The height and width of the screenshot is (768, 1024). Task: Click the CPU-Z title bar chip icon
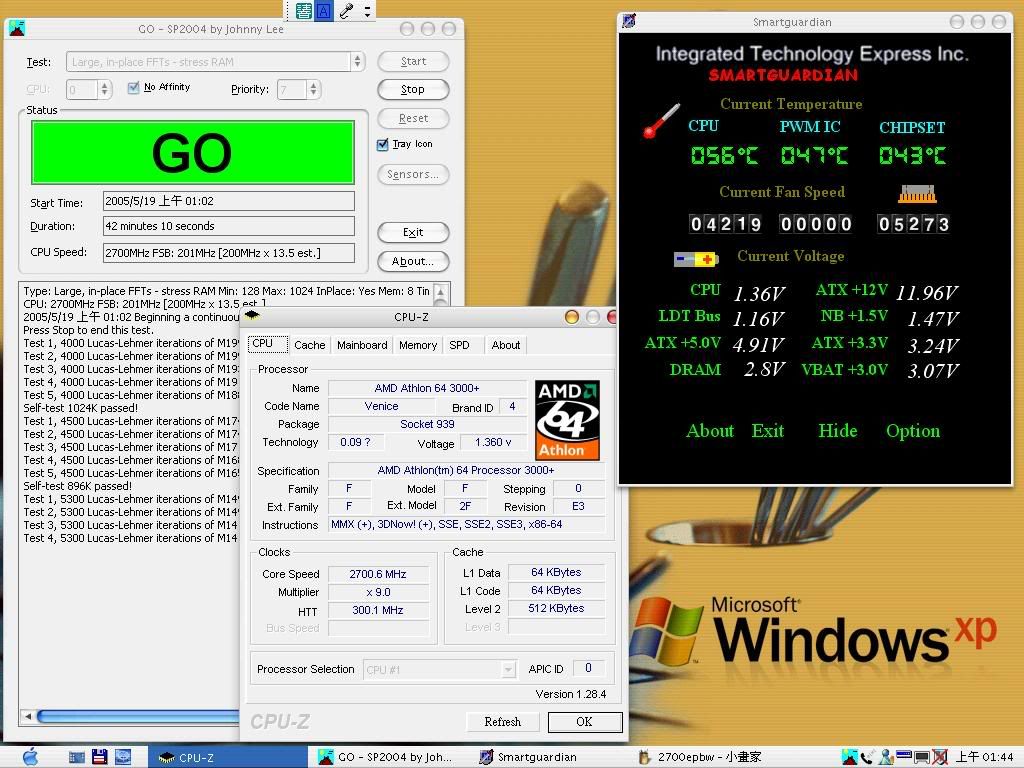point(252,316)
